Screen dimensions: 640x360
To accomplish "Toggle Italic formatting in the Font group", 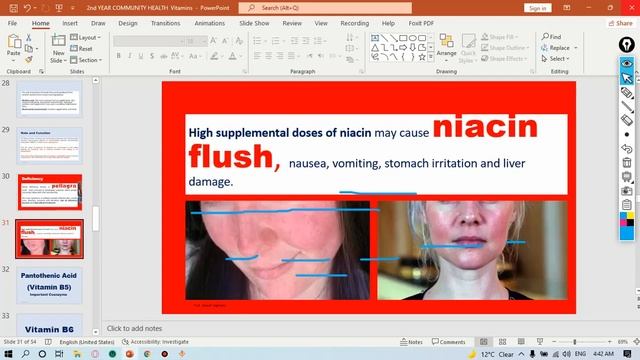I will pyautogui.click(x=130, y=56).
